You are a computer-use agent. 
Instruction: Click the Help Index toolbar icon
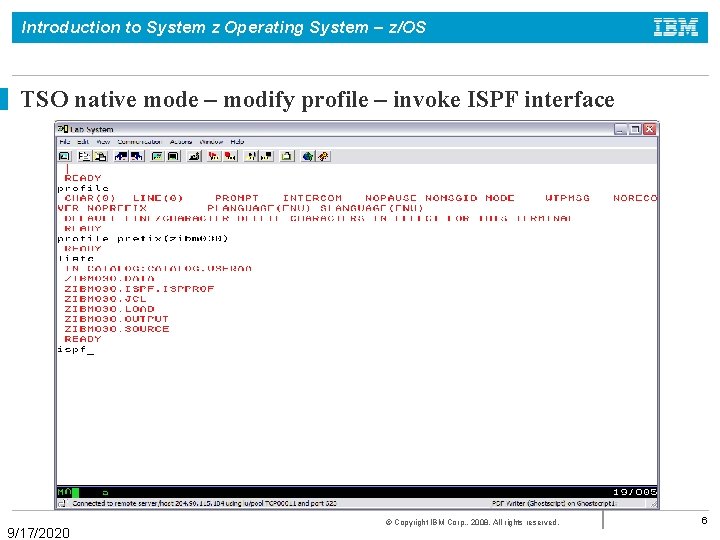323,157
